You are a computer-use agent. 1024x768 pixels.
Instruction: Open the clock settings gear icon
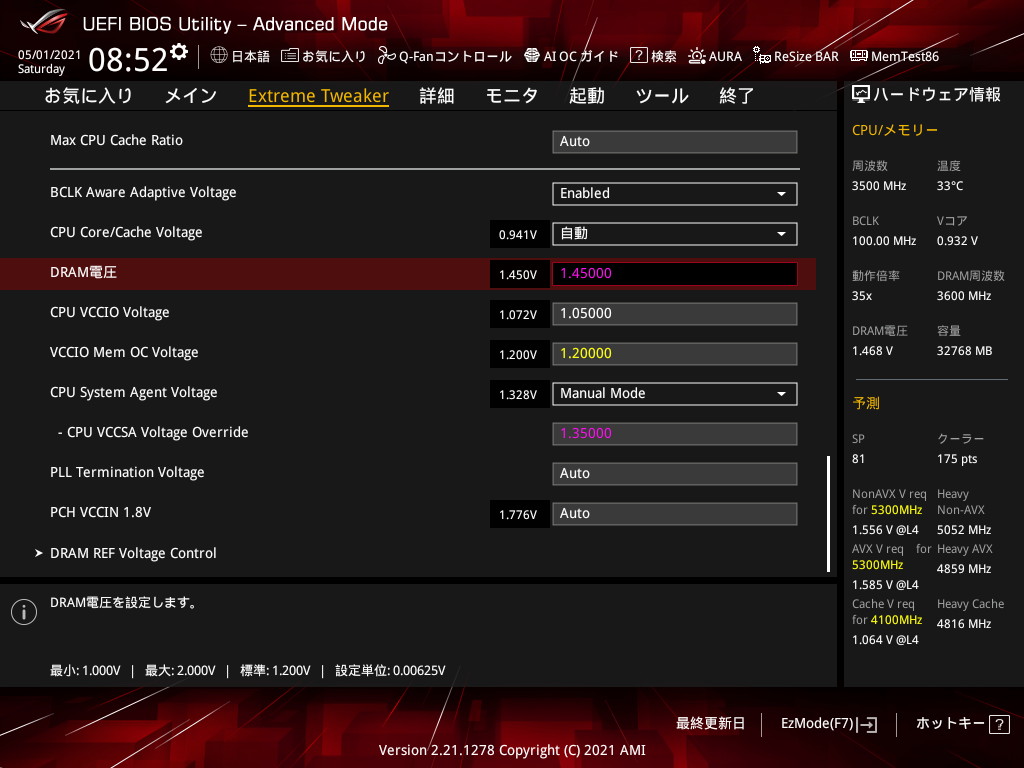(x=179, y=51)
